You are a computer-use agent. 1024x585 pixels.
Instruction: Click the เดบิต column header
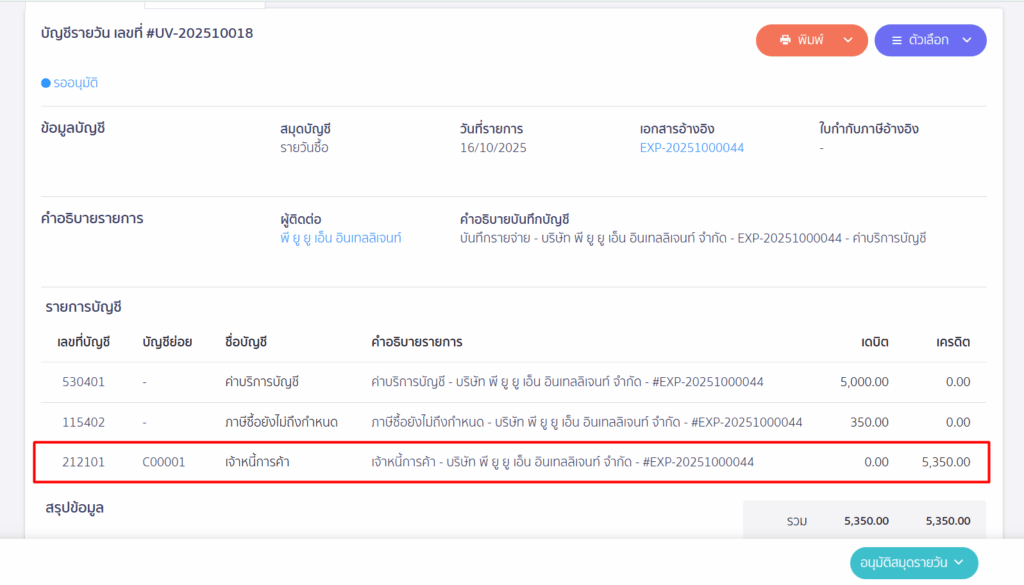coord(874,342)
